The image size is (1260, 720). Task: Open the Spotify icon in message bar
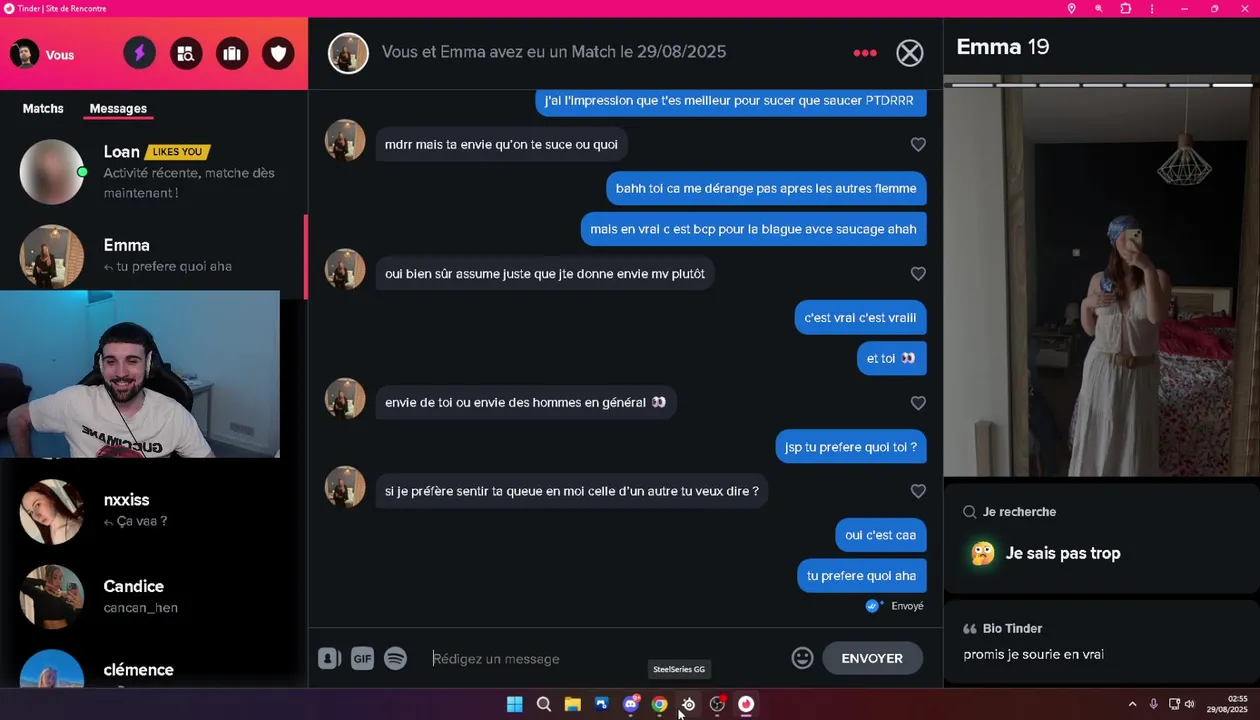[395, 658]
